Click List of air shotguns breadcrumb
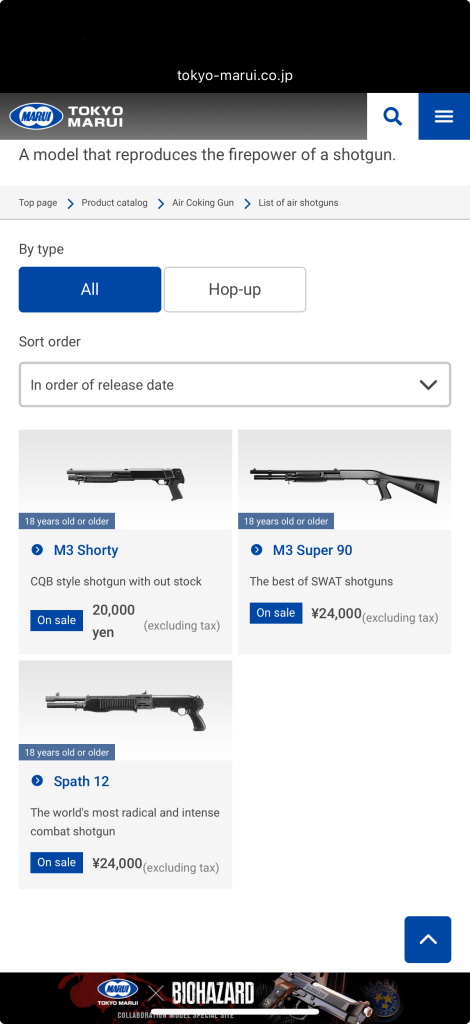This screenshot has height=1024, width=470. [x=298, y=202]
